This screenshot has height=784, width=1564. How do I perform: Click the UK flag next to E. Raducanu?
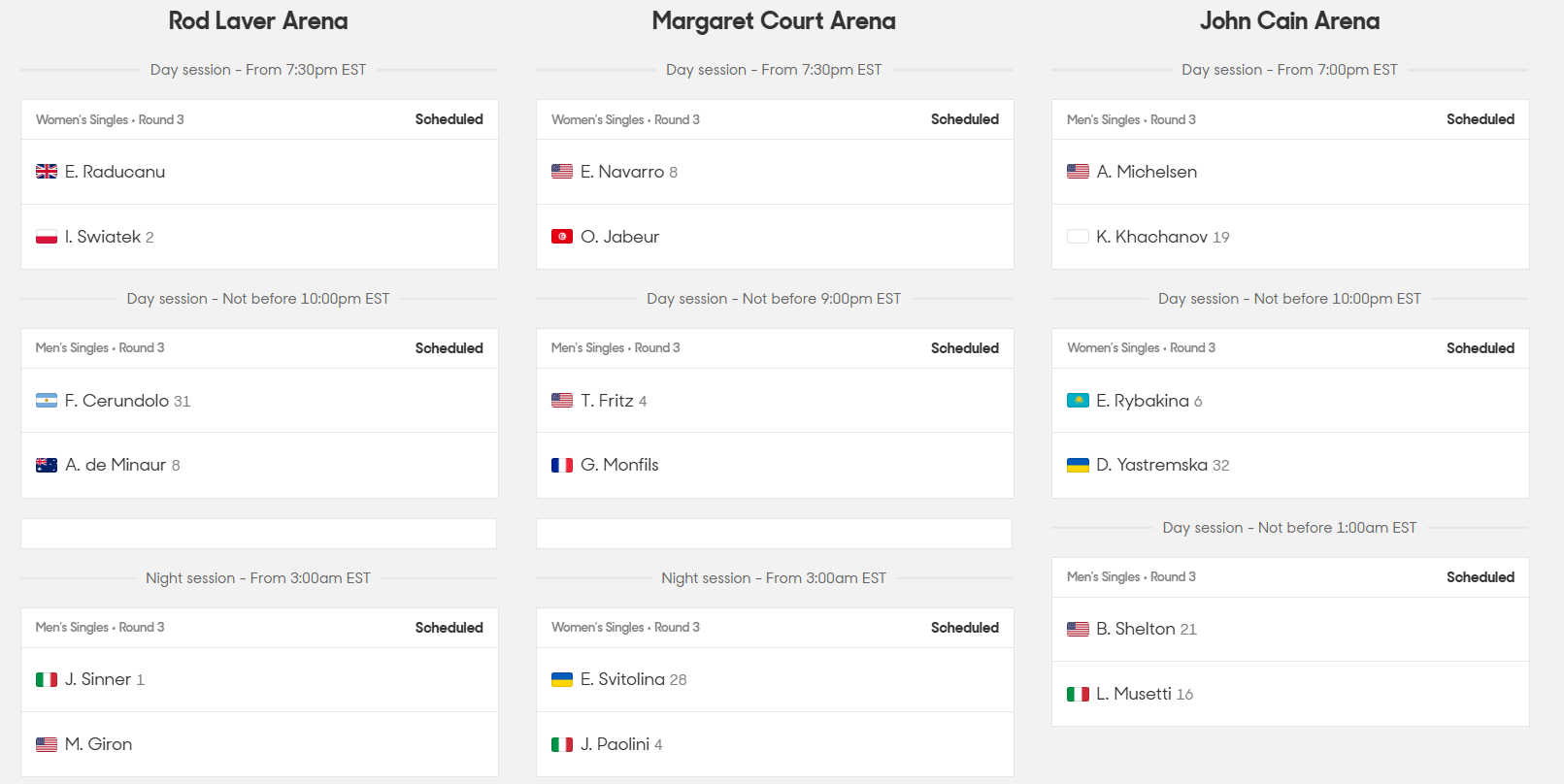coord(47,172)
